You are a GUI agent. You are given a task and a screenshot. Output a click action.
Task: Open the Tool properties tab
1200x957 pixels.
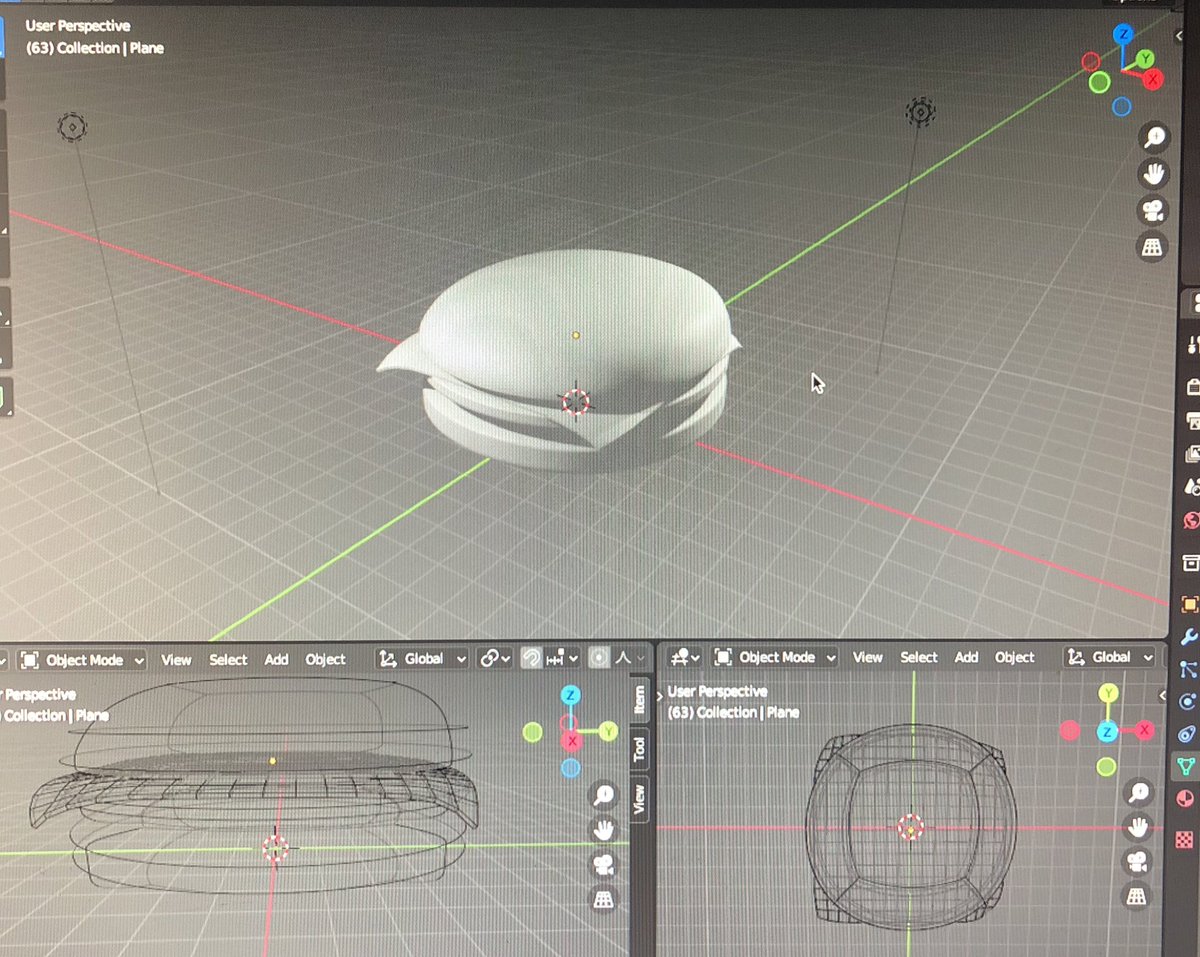(x=1191, y=346)
